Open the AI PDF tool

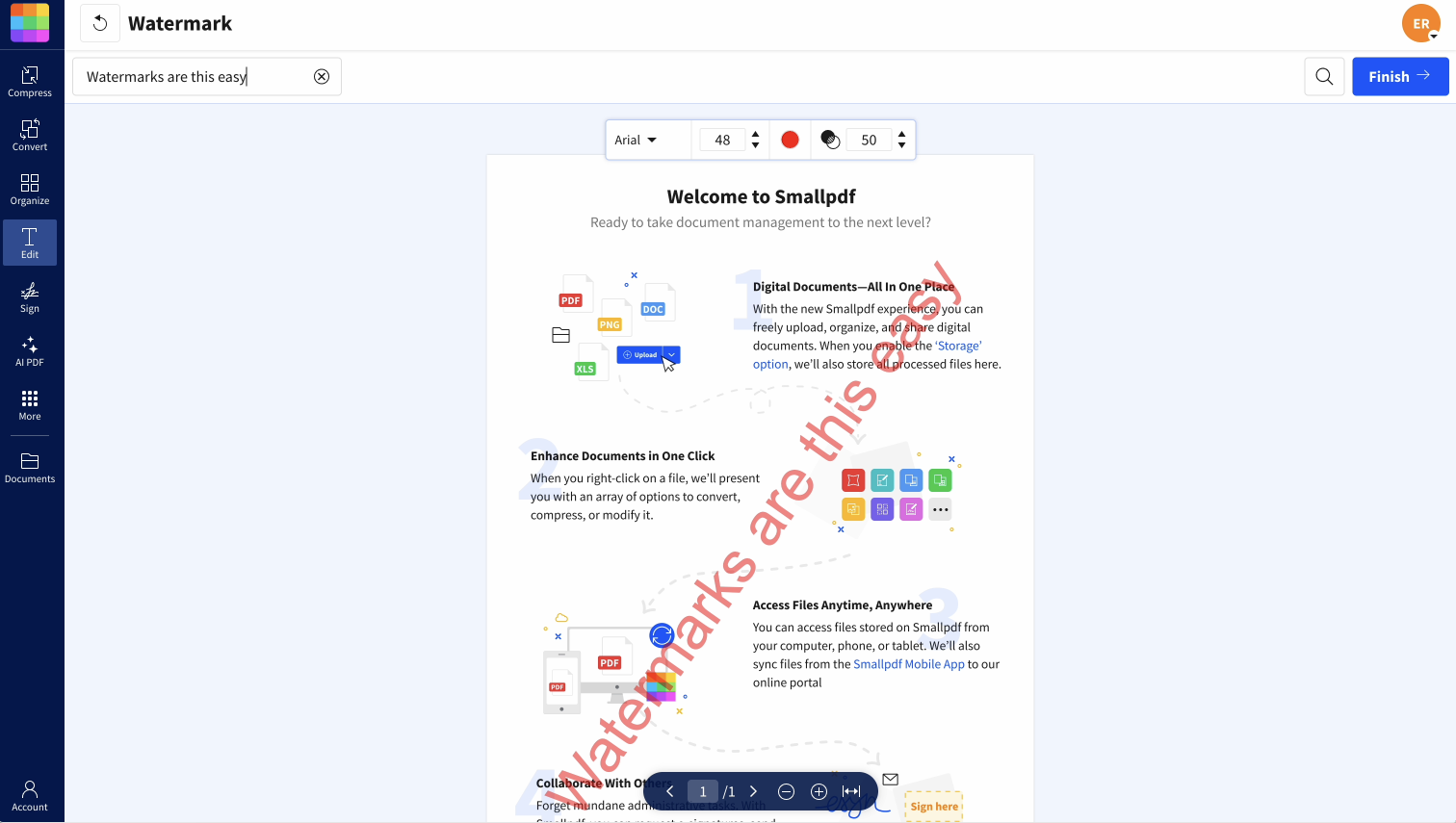(x=30, y=350)
